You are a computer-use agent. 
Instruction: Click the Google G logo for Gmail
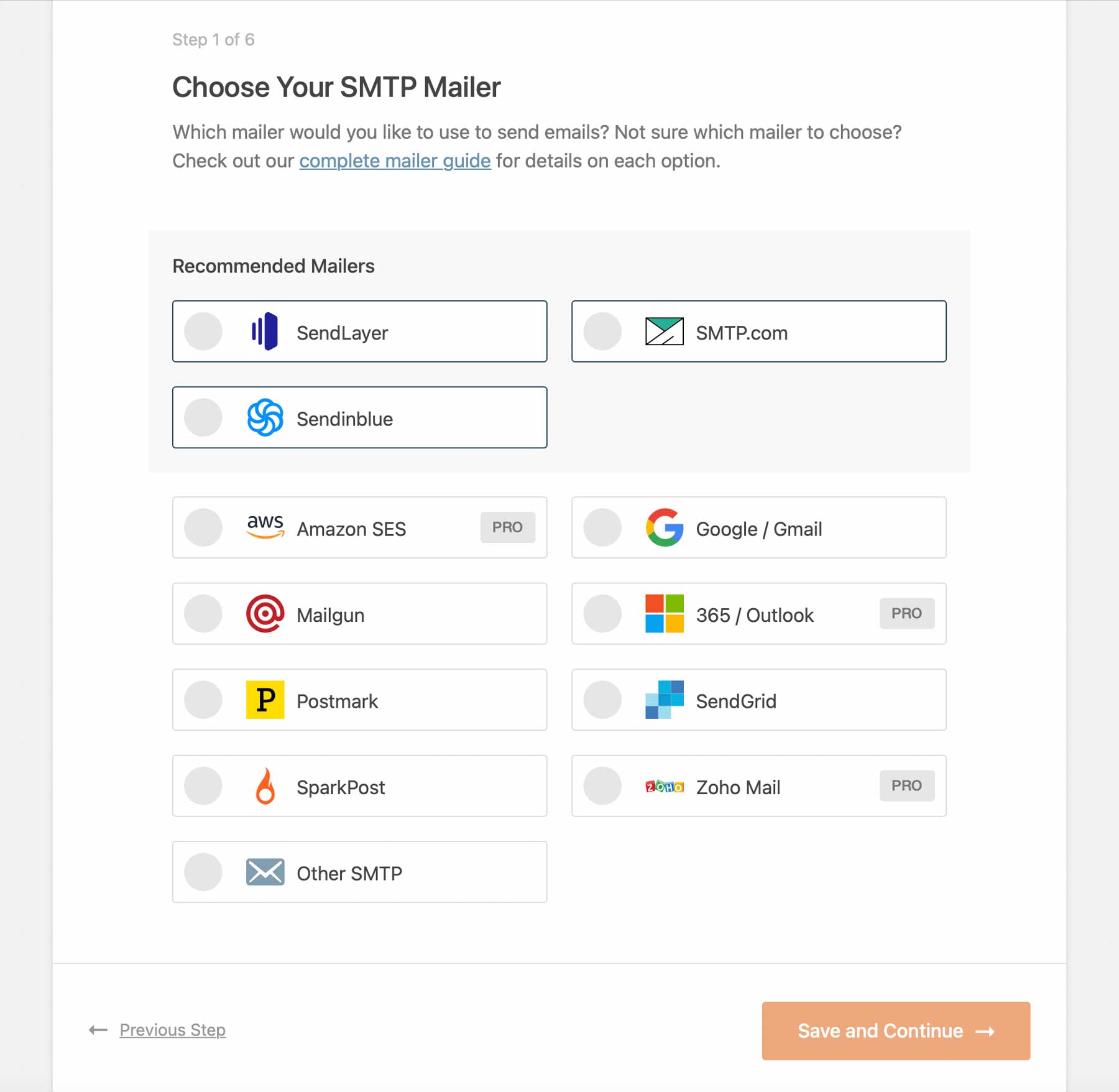[x=664, y=528]
